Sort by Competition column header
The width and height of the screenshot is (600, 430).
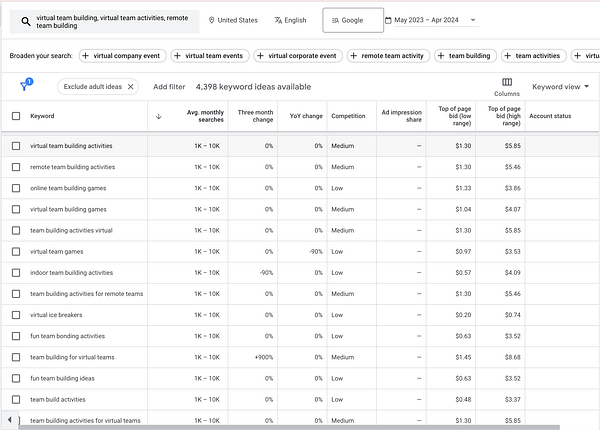[x=348, y=116]
